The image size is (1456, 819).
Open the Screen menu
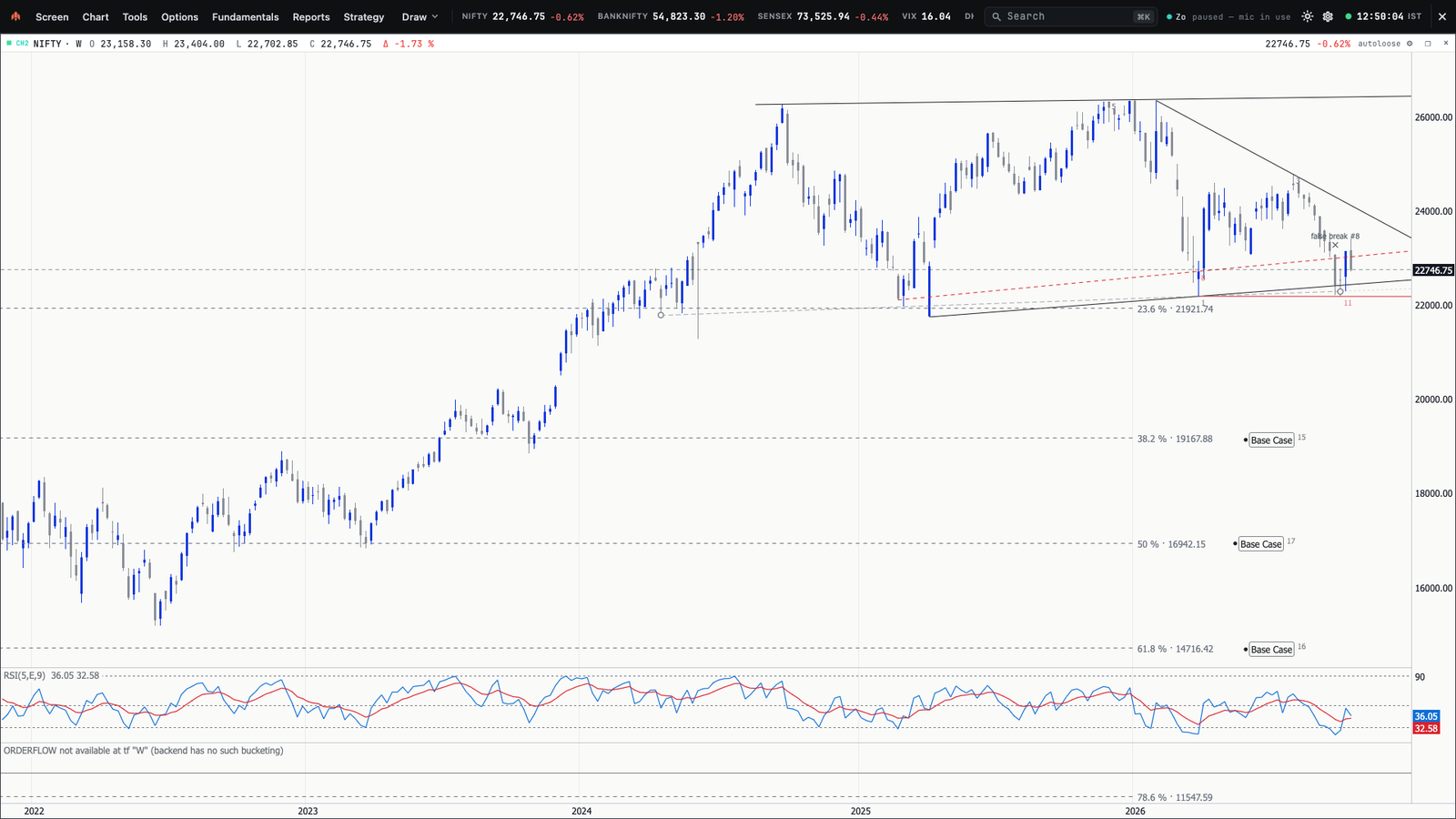pos(52,16)
